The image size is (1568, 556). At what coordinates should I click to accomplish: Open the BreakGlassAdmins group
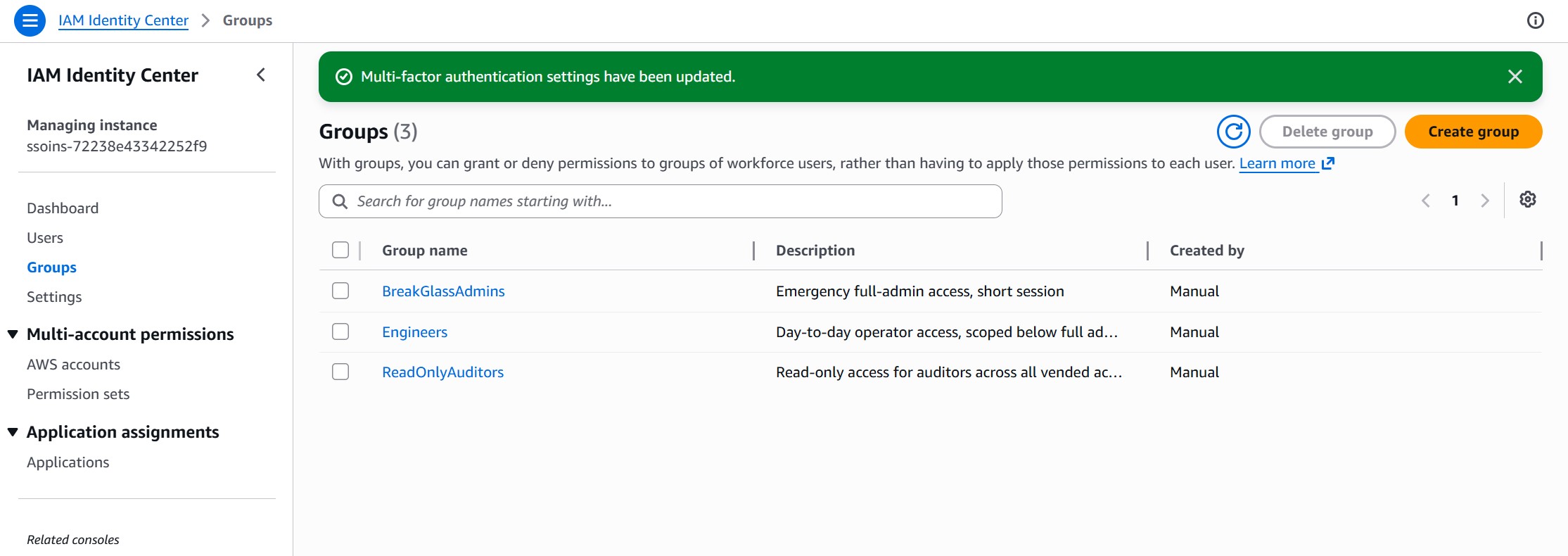pyautogui.click(x=443, y=291)
